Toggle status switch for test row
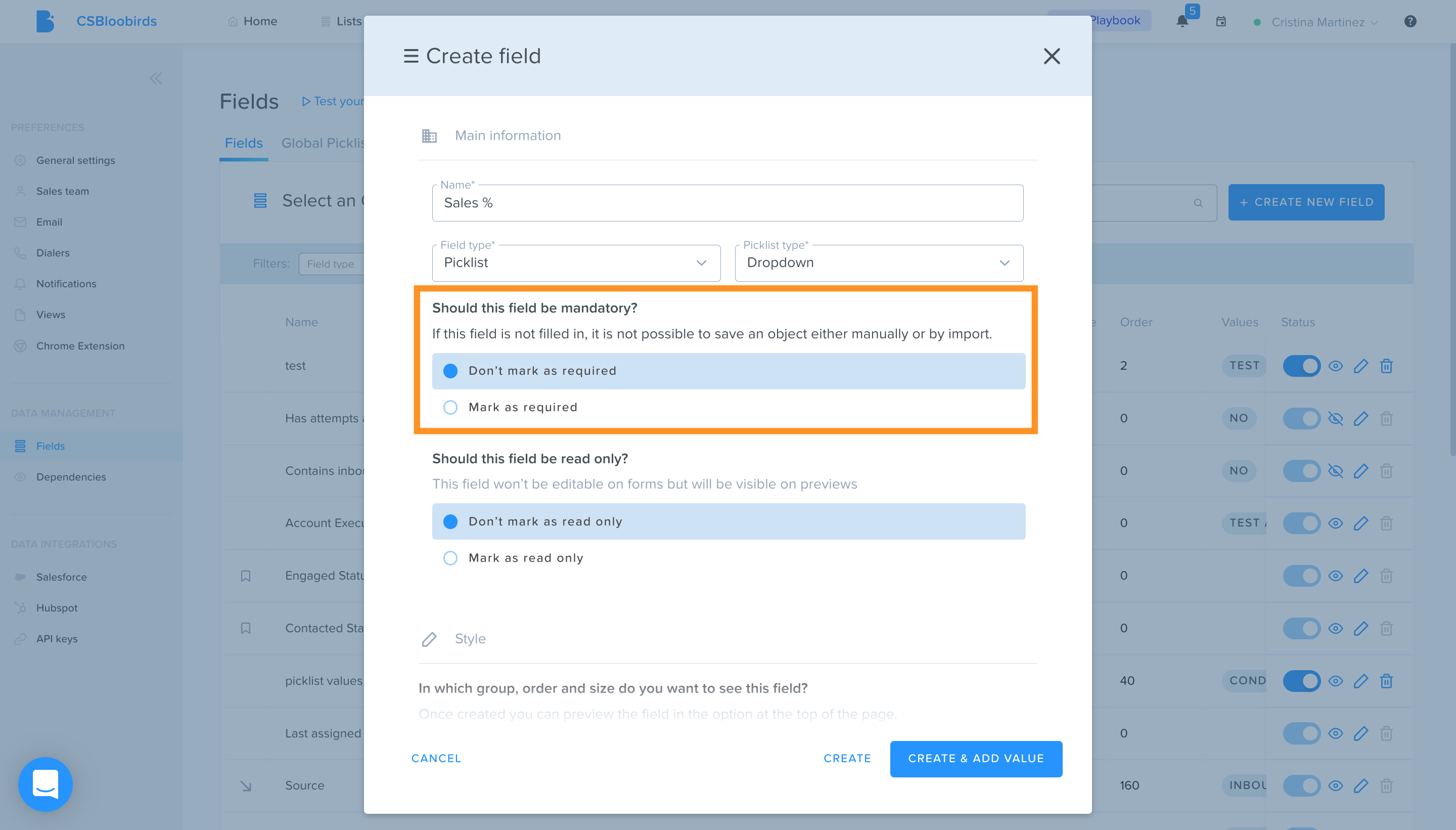Viewport: 1456px width, 830px height. [1302, 366]
